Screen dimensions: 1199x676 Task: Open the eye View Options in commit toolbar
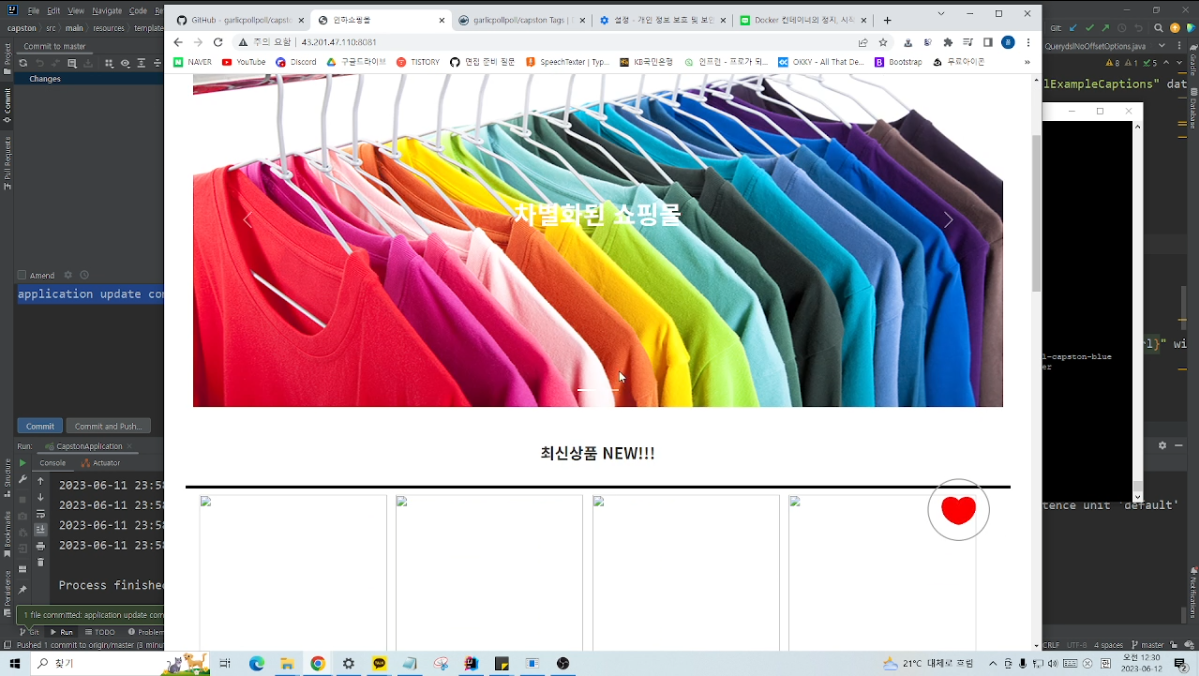pos(125,63)
